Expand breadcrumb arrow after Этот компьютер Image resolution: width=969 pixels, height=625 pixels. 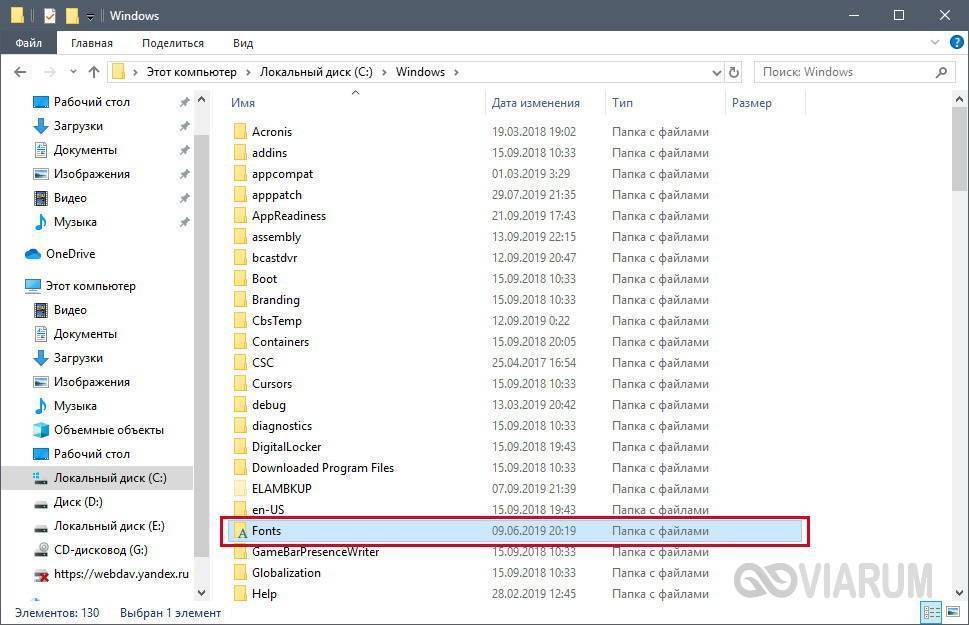click(248, 72)
